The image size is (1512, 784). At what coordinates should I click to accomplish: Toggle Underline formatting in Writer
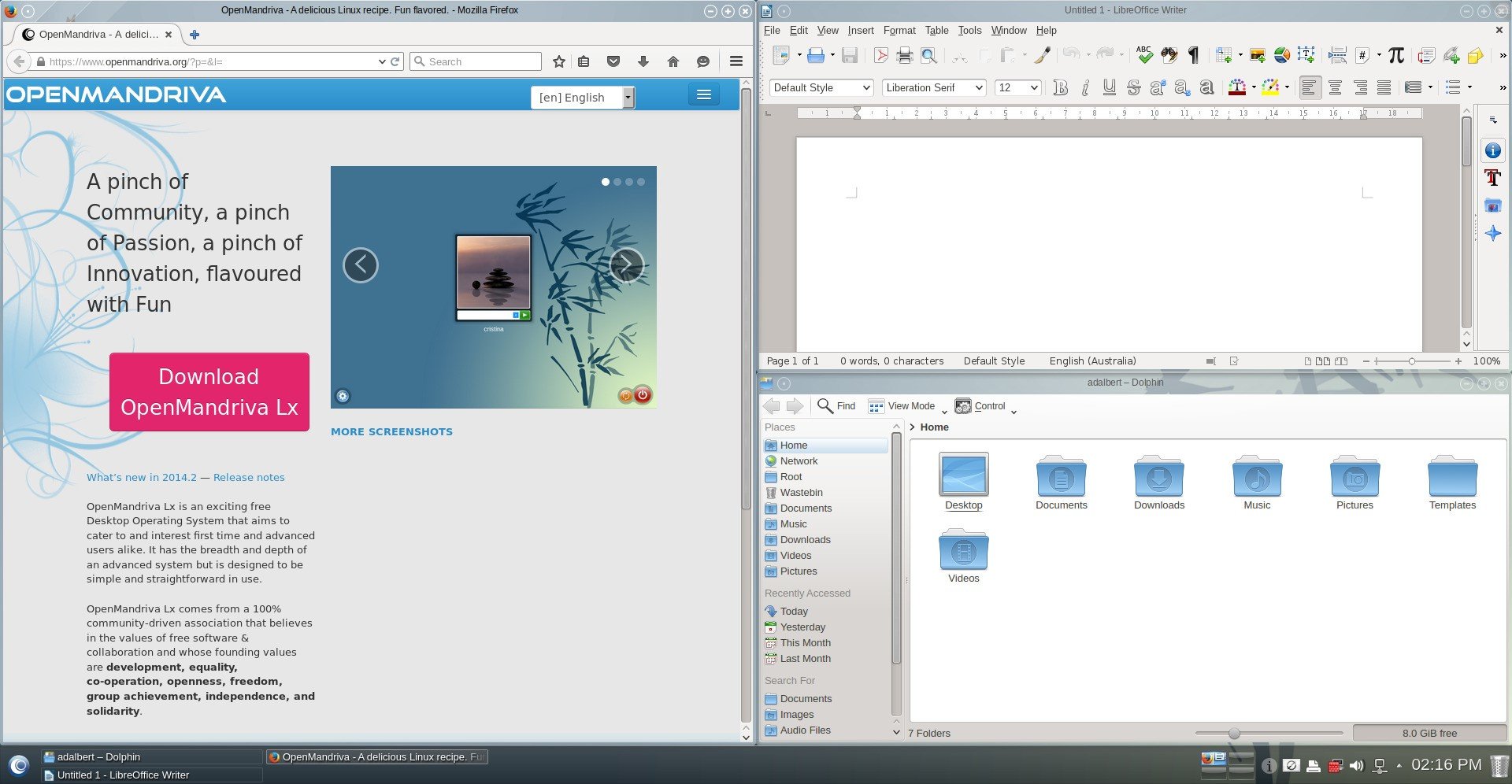click(x=1110, y=87)
